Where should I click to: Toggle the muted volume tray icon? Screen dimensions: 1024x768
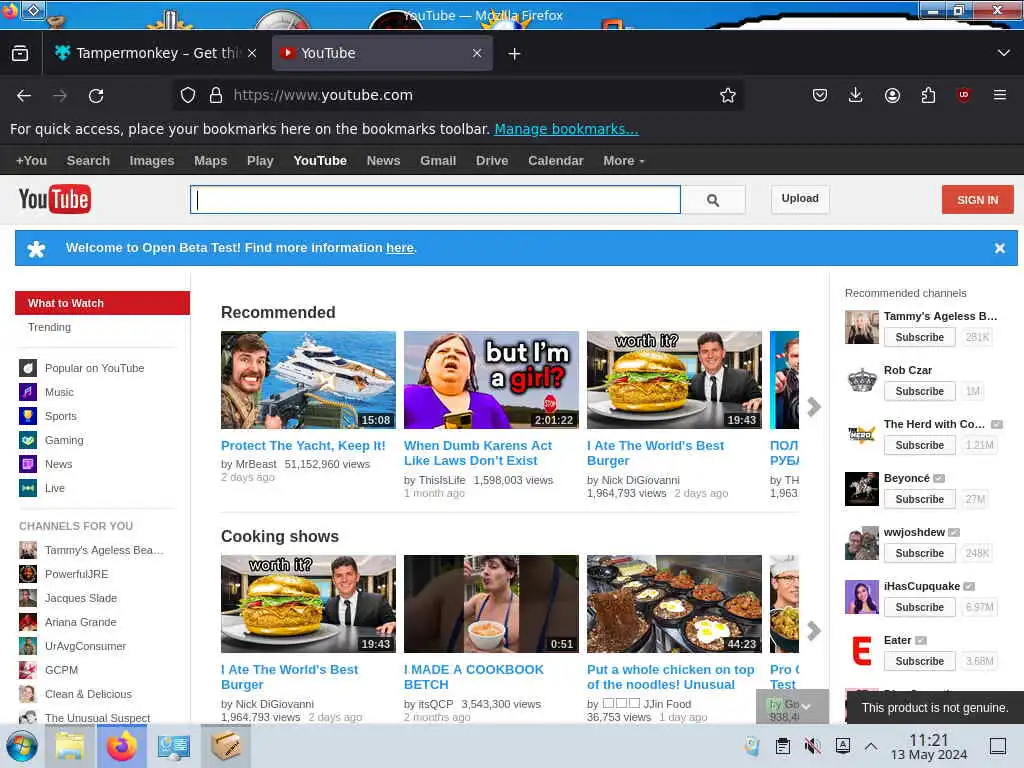[812, 746]
